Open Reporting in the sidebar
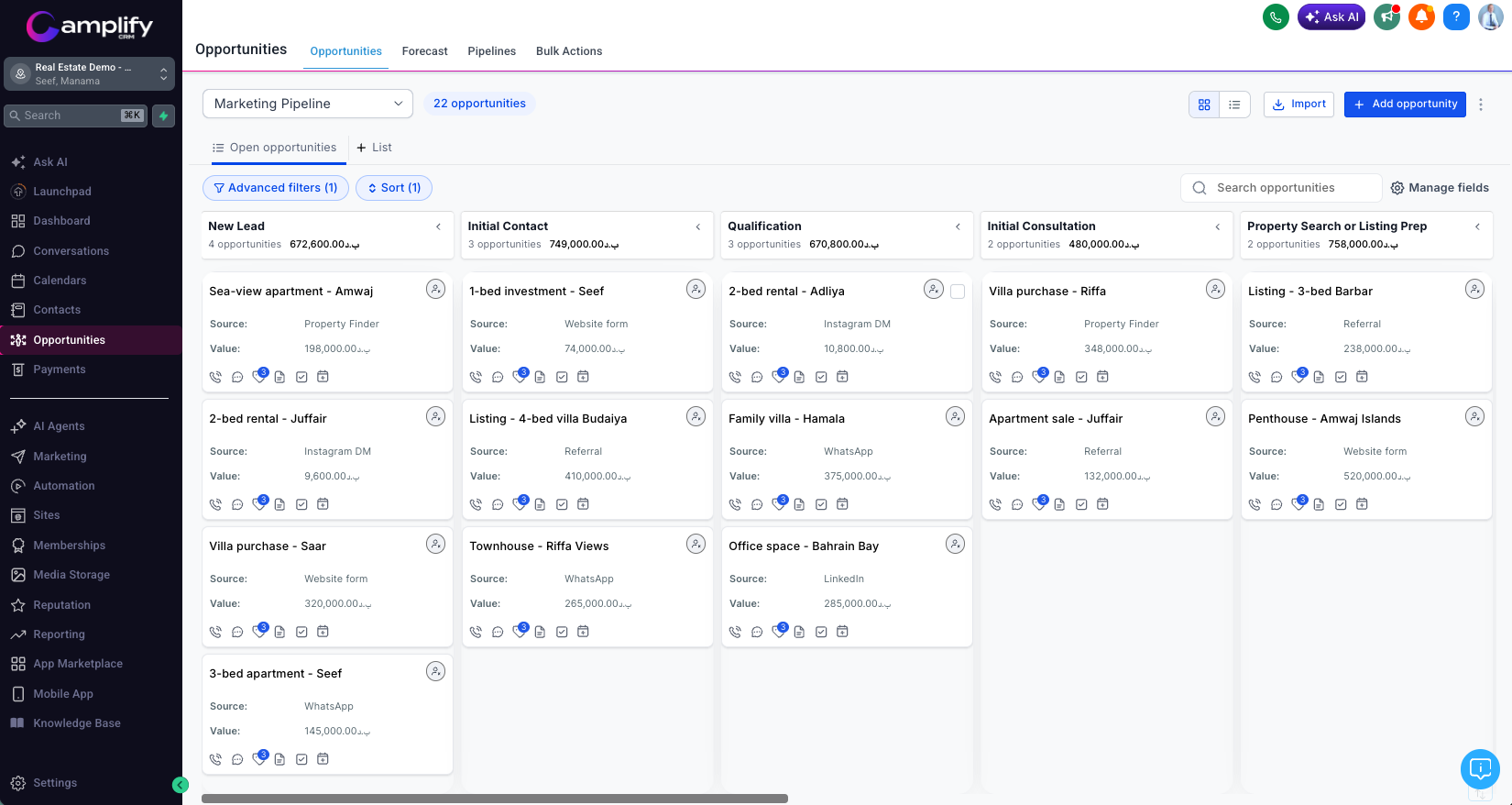Image resolution: width=1512 pixels, height=805 pixels. pyautogui.click(x=59, y=634)
